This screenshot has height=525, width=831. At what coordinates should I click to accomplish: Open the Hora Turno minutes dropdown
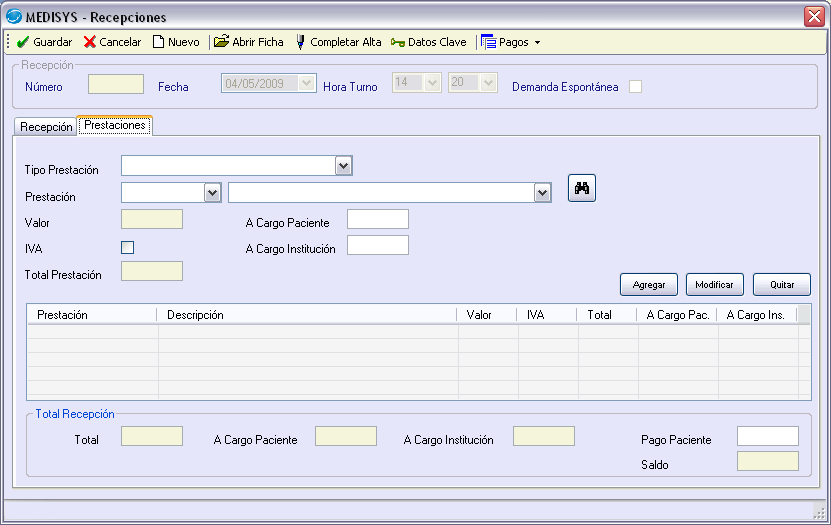tap(489, 83)
